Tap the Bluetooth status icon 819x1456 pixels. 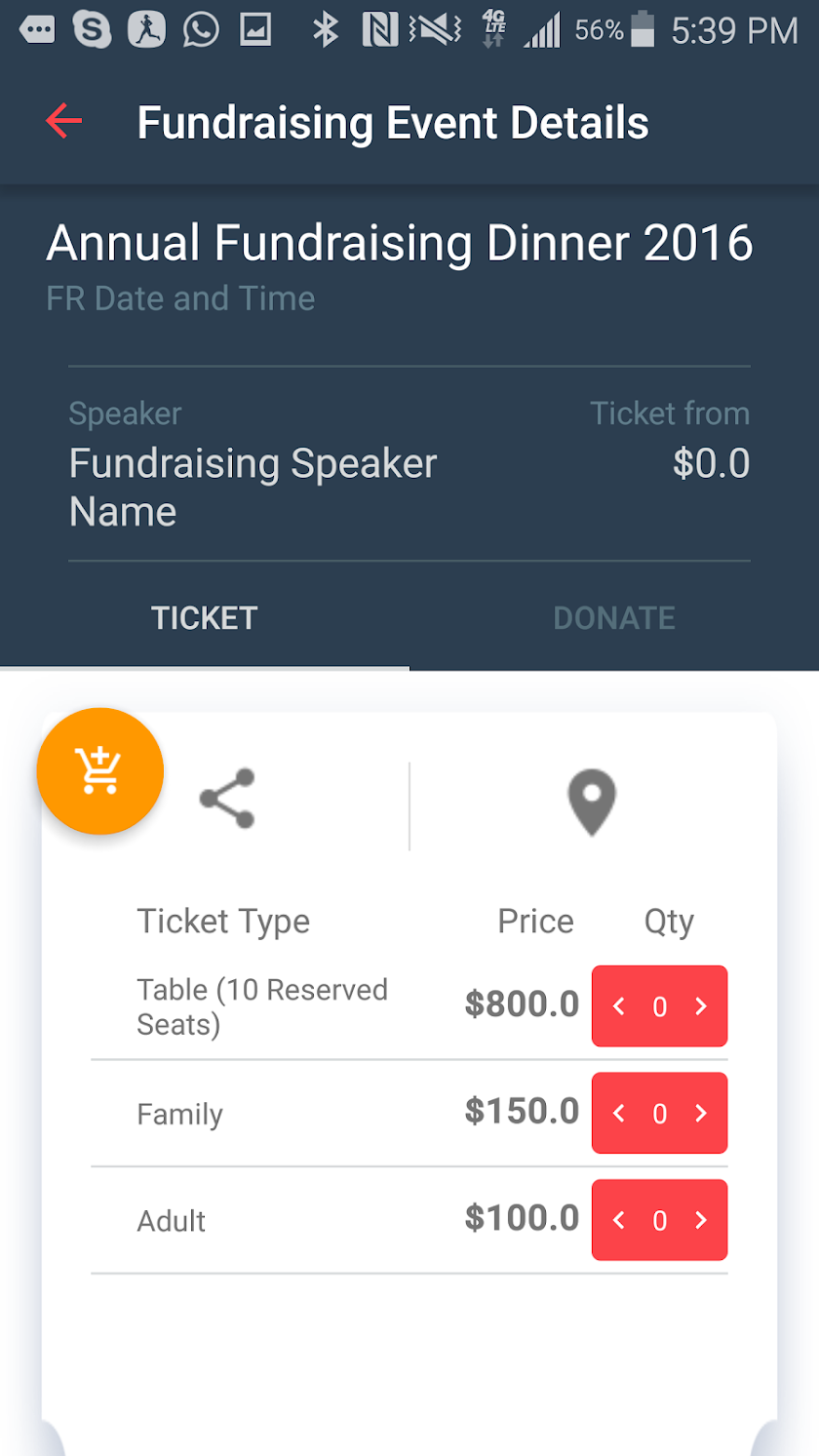[x=325, y=30]
